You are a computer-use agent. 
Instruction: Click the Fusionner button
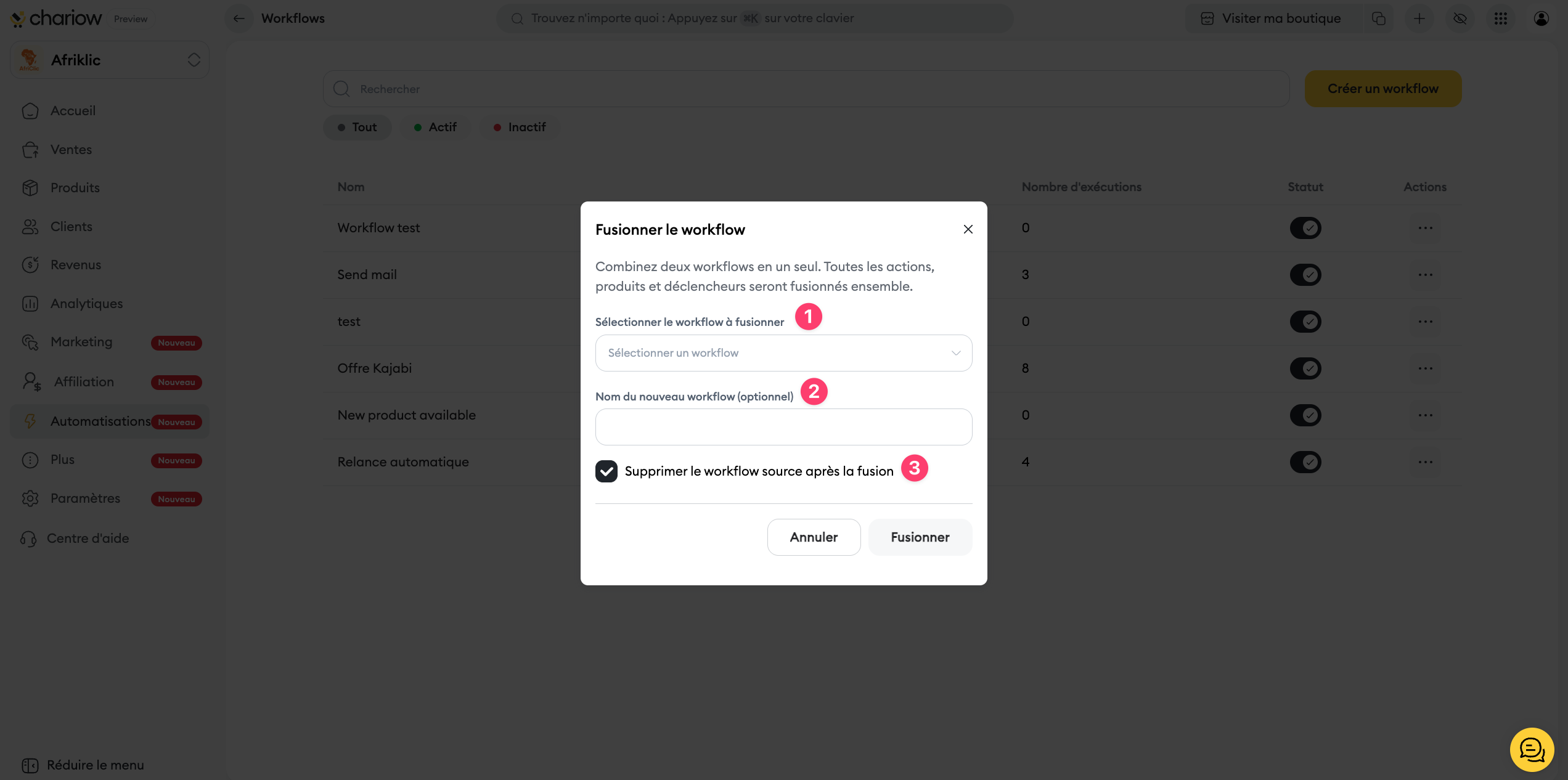click(x=920, y=537)
